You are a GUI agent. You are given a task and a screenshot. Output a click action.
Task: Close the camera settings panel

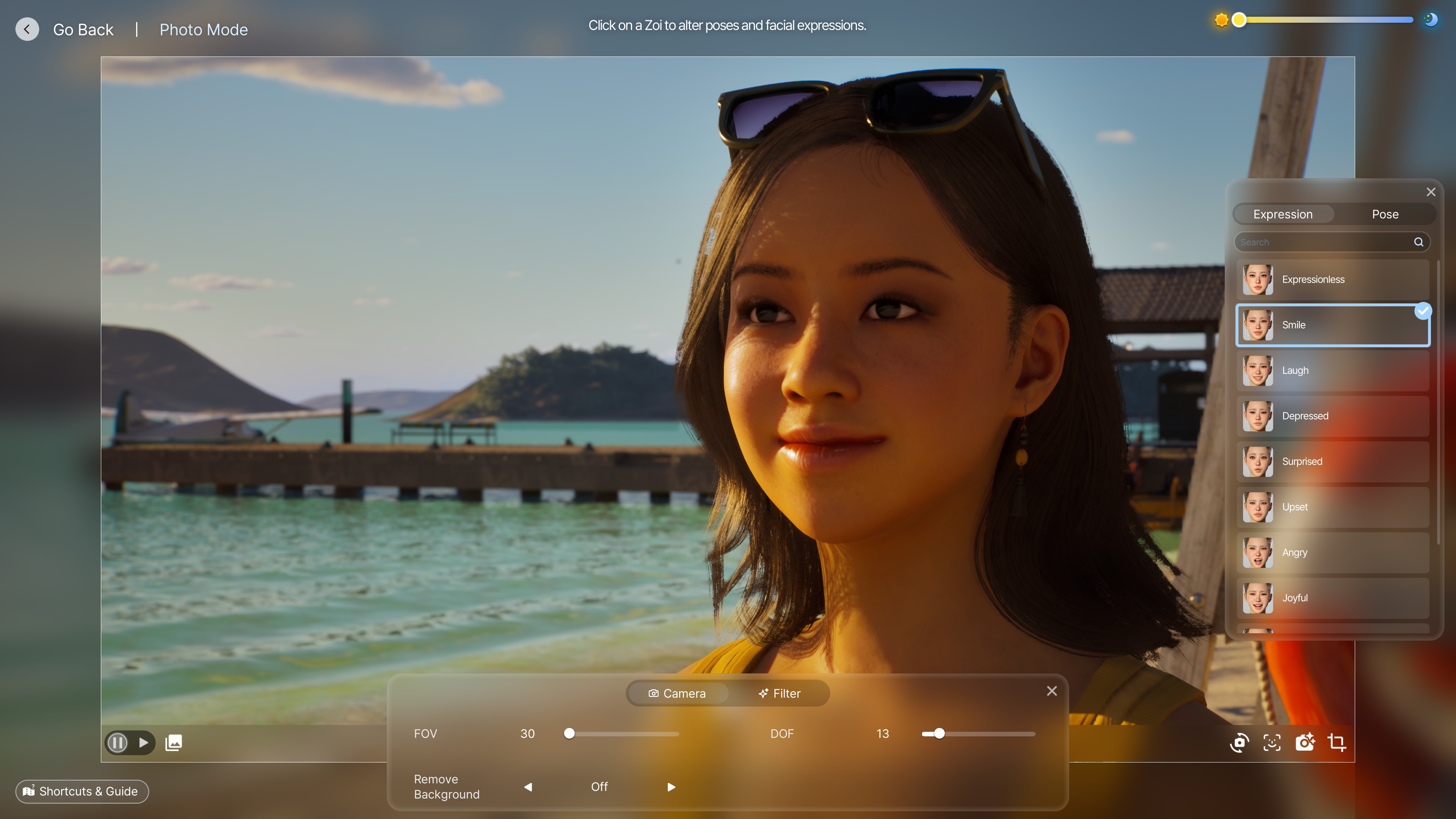(x=1052, y=691)
